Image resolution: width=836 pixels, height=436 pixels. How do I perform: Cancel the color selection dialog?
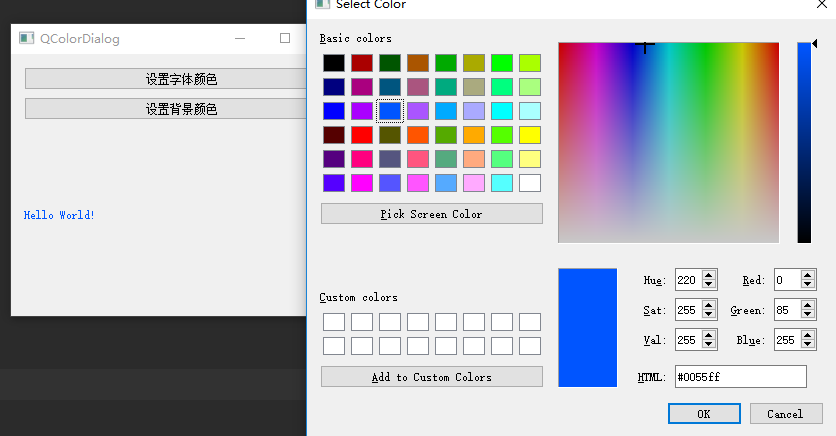click(784, 414)
